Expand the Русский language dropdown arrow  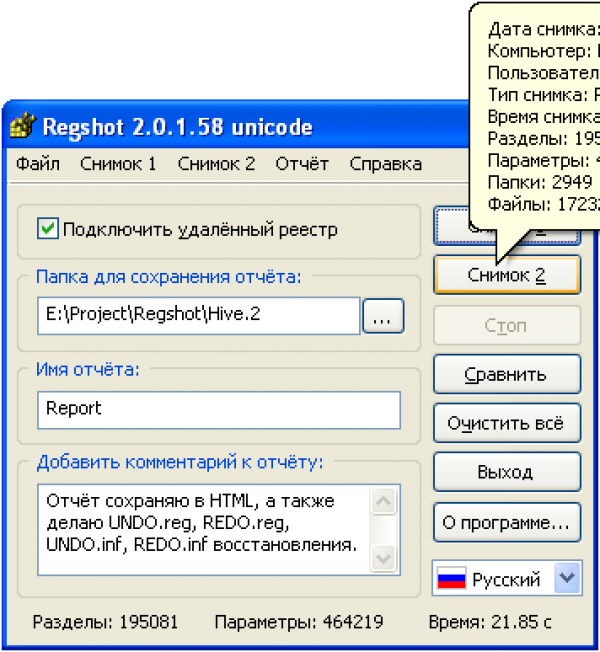coord(567,578)
